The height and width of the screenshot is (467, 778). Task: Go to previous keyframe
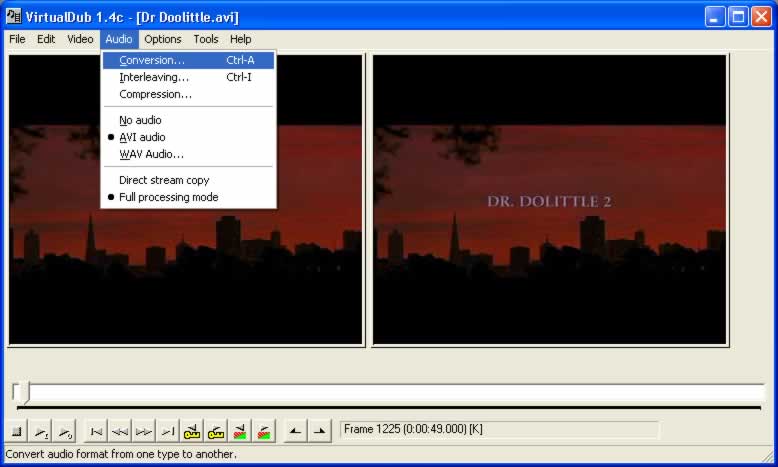pos(192,431)
